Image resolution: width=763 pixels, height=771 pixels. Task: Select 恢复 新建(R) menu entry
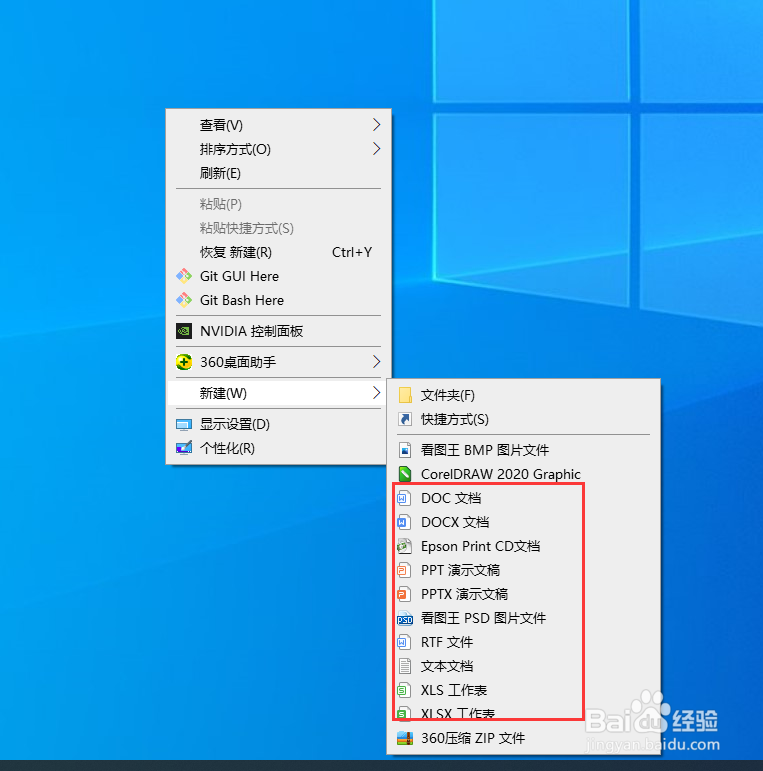click(x=278, y=252)
